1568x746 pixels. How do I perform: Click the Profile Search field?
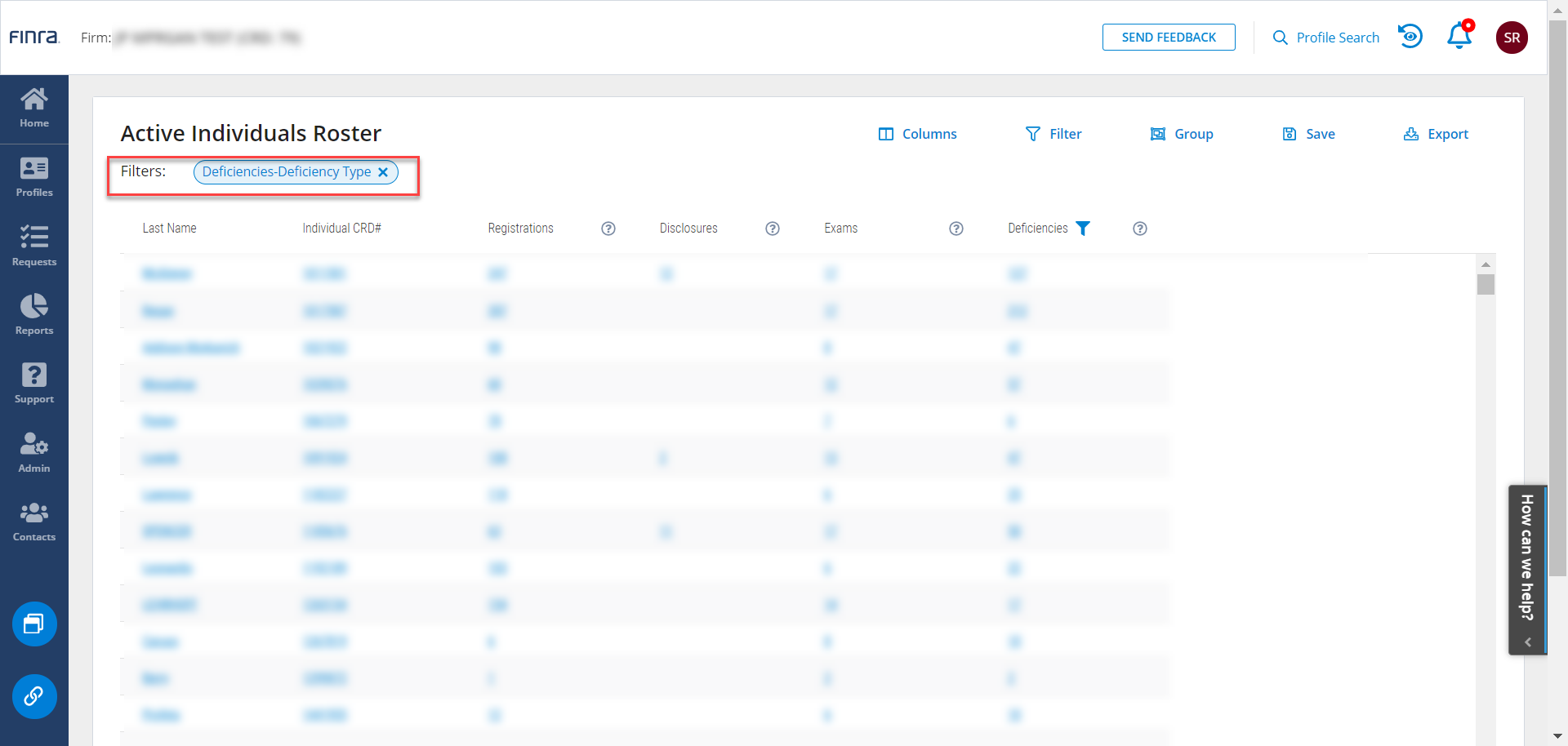[1326, 38]
